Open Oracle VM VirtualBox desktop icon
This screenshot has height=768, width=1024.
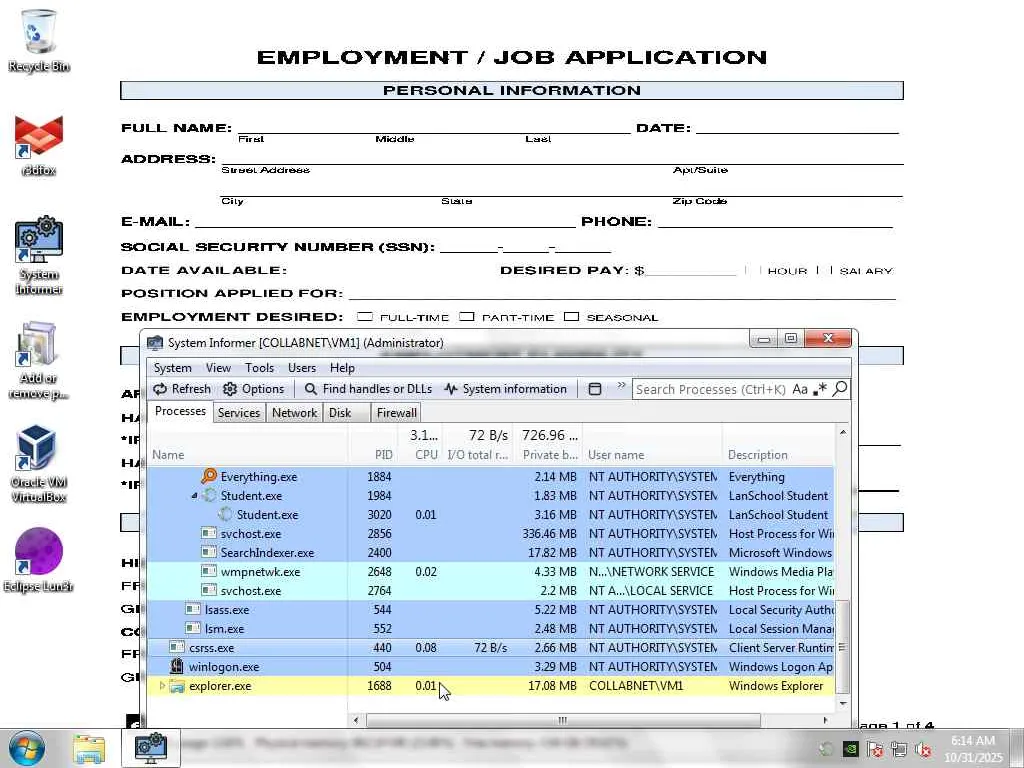pyautogui.click(x=38, y=464)
